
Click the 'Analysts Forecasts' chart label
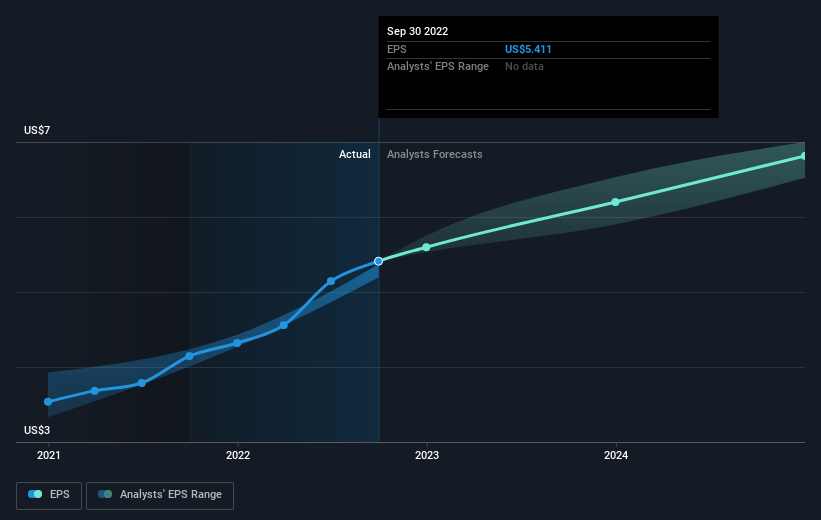pyautogui.click(x=435, y=154)
